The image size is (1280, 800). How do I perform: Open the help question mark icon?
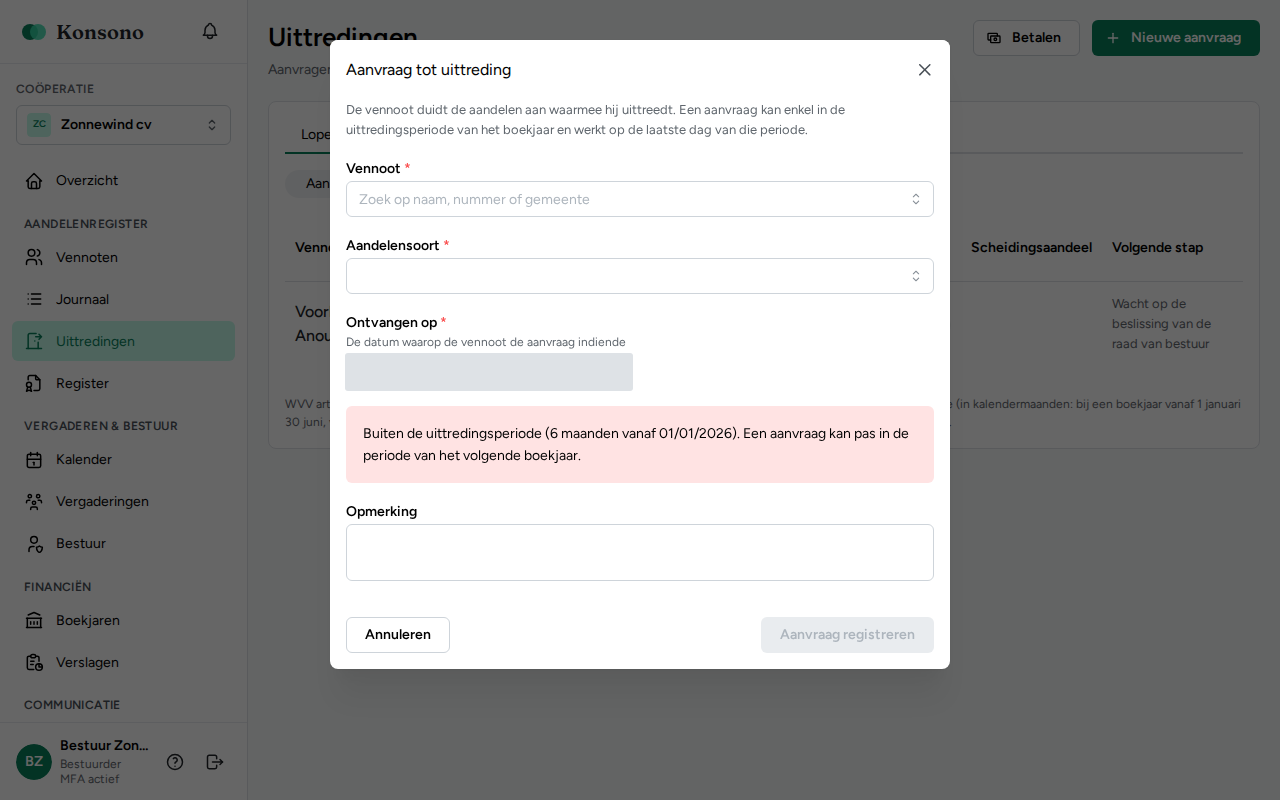tap(175, 762)
